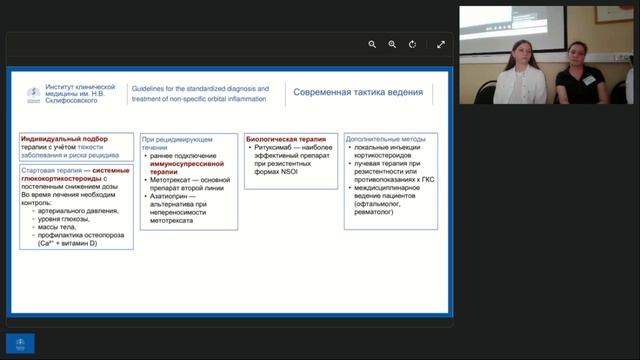
Task: Select the webcam video thumbnail of participants
Action: point(547,55)
